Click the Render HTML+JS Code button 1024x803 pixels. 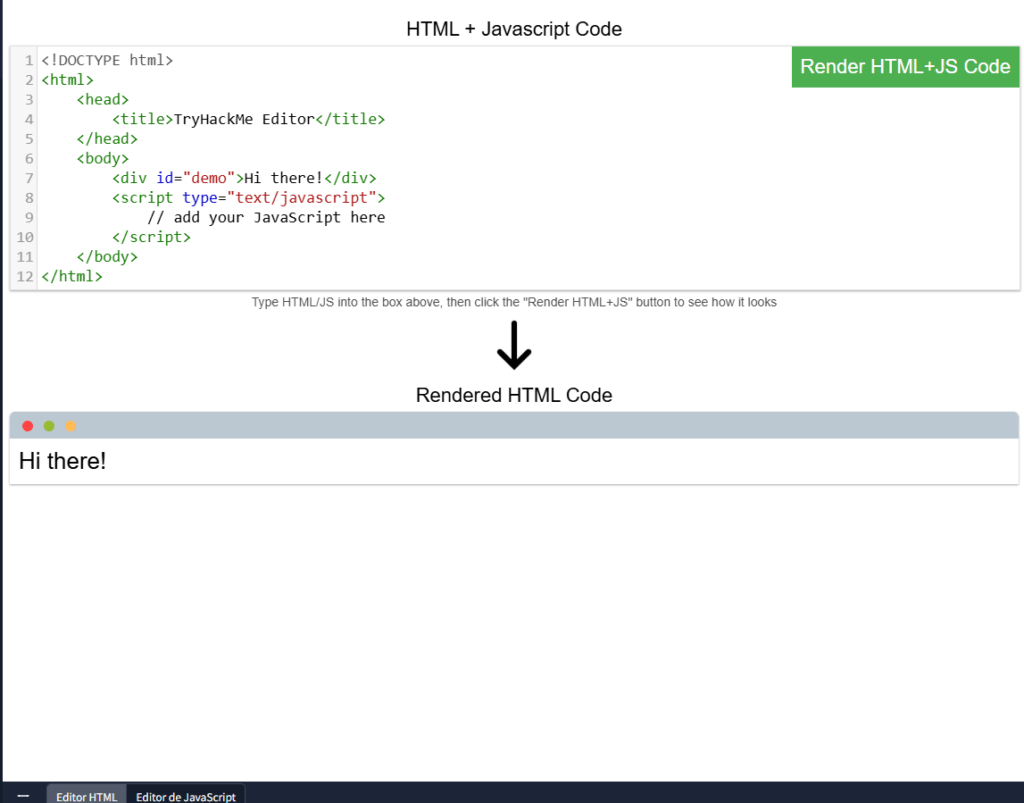(x=905, y=67)
